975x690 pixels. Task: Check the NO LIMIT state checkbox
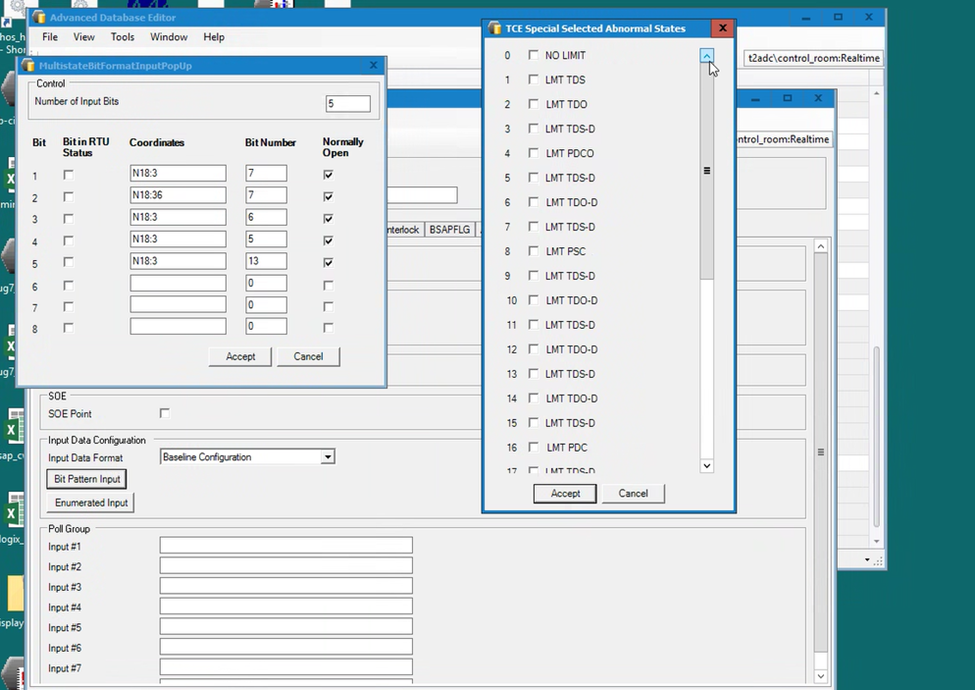[x=534, y=56]
